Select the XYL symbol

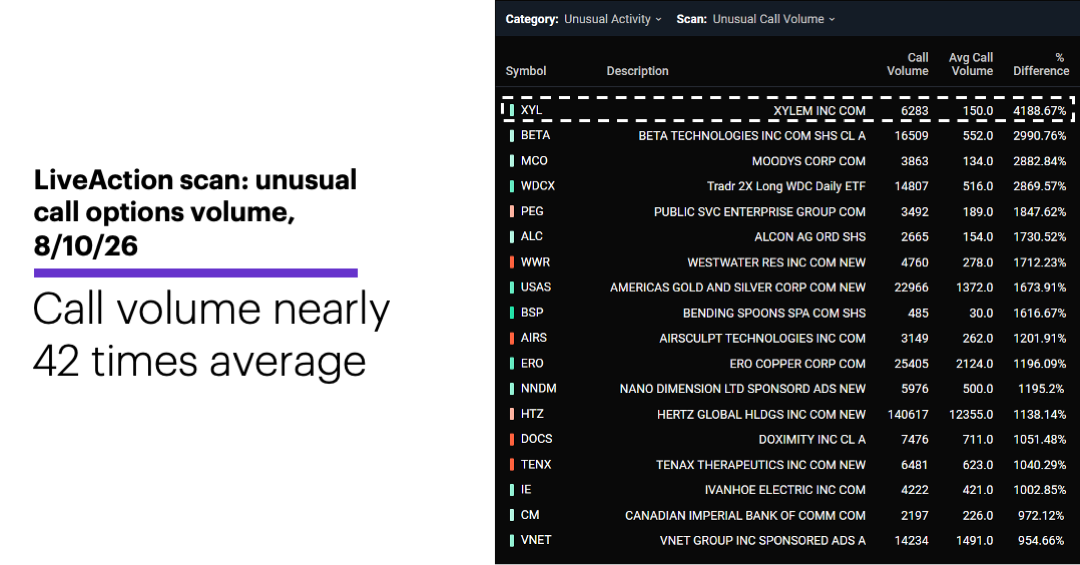click(531, 110)
